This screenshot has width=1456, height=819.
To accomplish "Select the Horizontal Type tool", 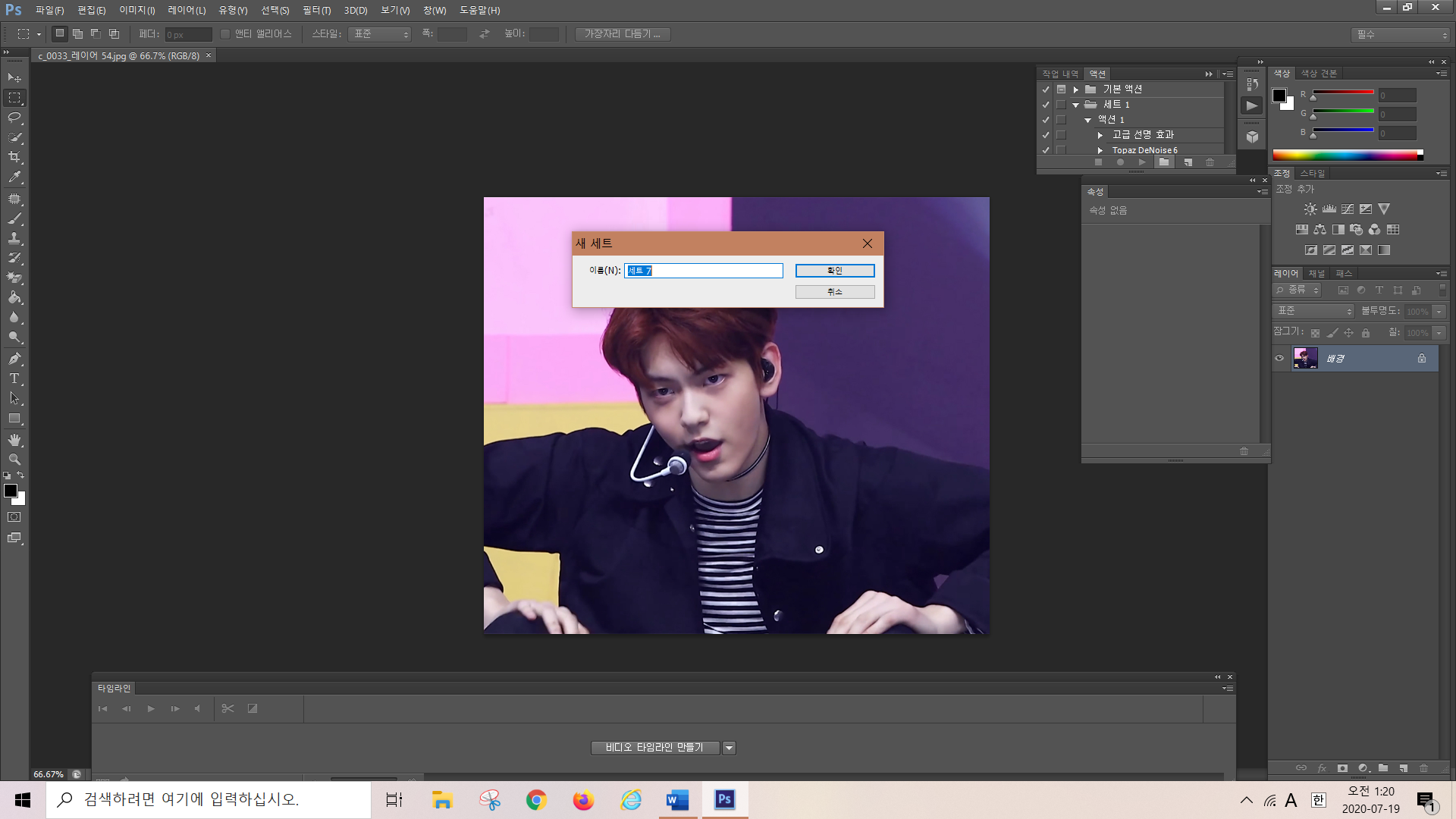I will (x=14, y=378).
